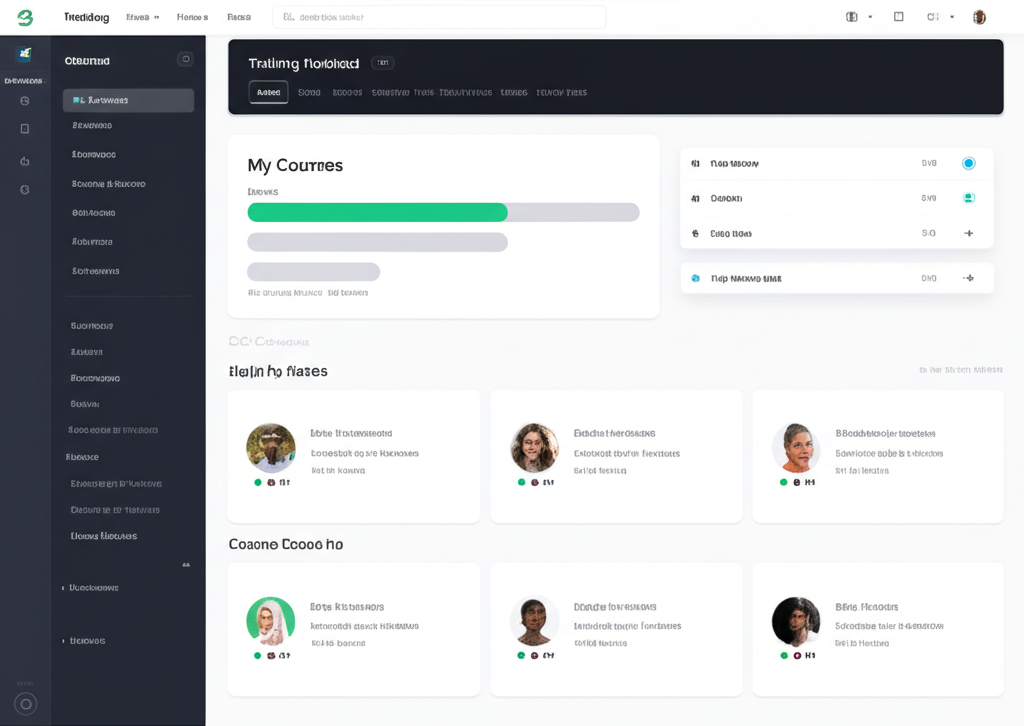1024x726 pixels.
Task: Collapse the sidebar using the double-chevron control
Action: [185, 564]
